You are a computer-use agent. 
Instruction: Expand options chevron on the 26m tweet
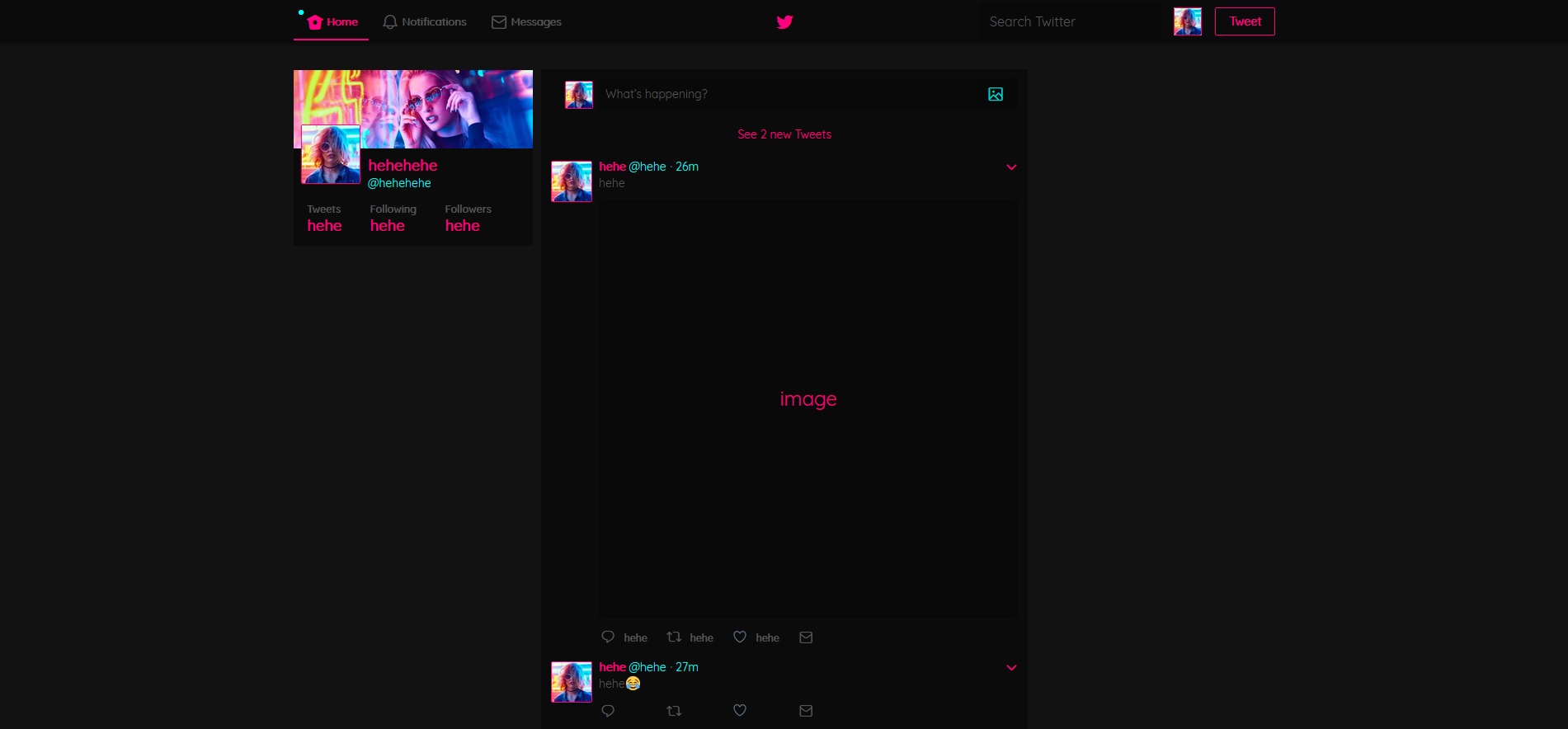coord(1011,167)
